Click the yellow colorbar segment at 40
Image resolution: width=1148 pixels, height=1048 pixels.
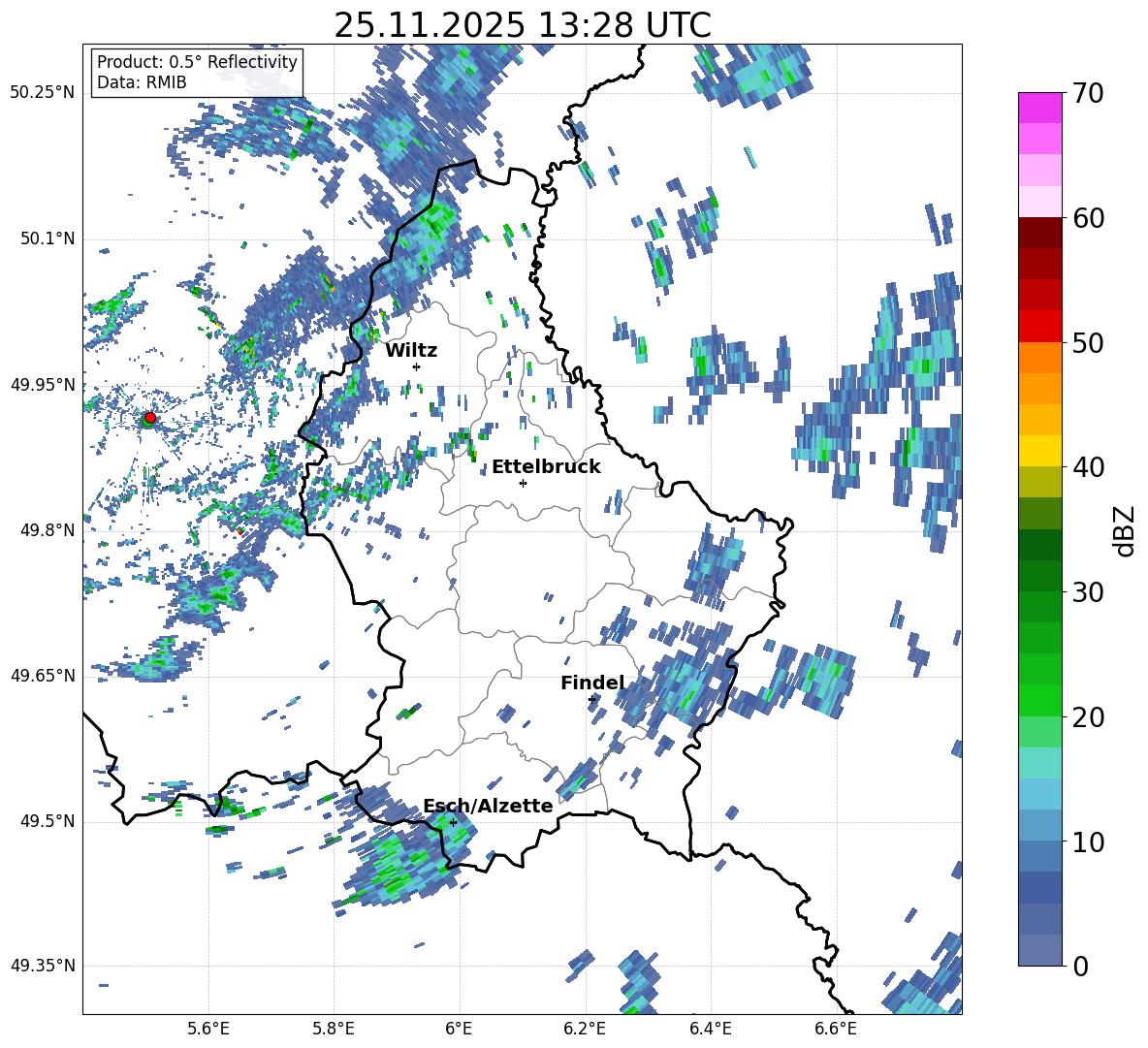click(1039, 451)
